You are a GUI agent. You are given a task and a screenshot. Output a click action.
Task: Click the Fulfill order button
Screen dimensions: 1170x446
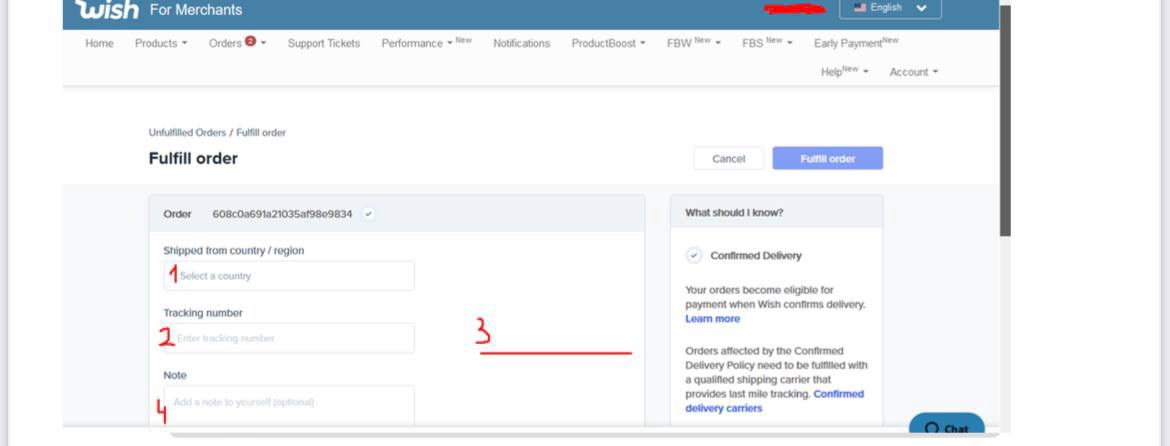827,159
